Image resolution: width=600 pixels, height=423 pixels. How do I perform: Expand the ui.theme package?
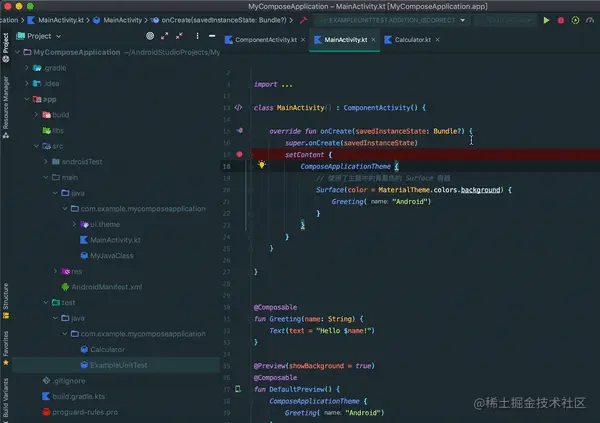(74, 224)
